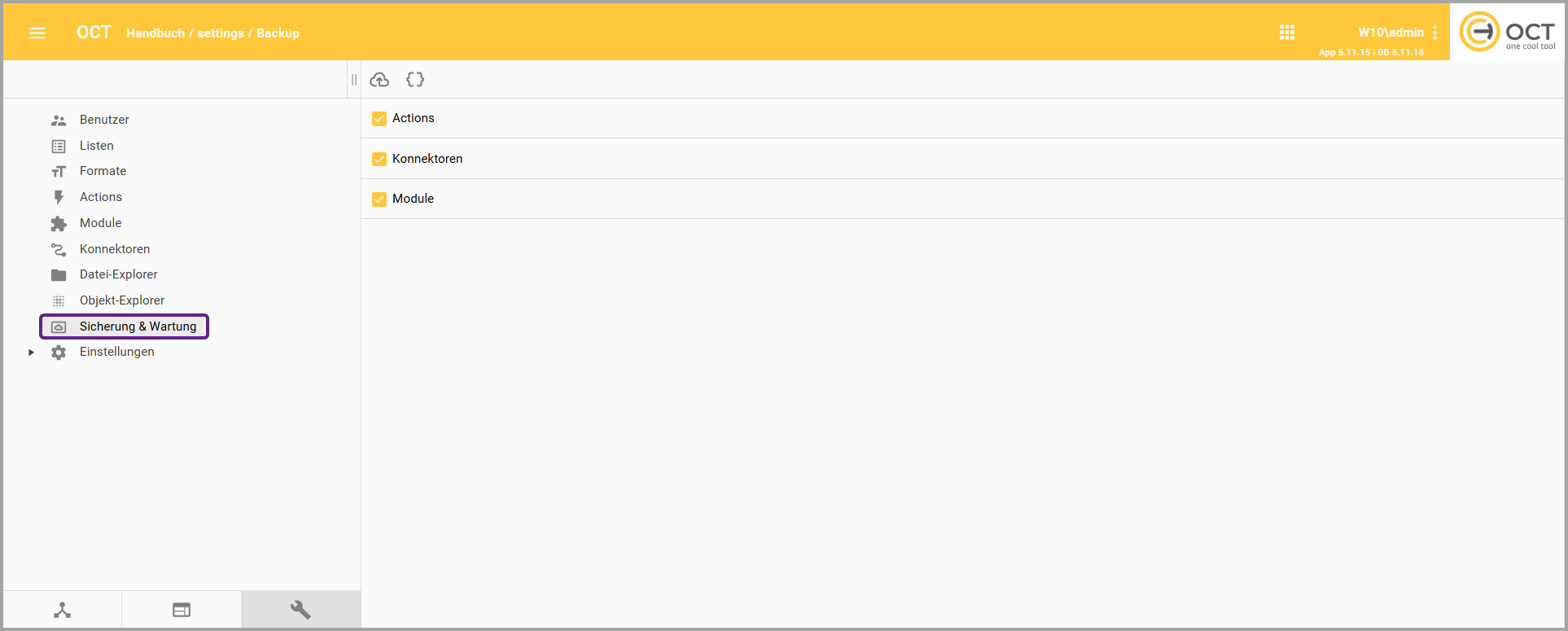The width and height of the screenshot is (1568, 631).
Task: Click the curly braces JSON icon
Action: (x=415, y=80)
